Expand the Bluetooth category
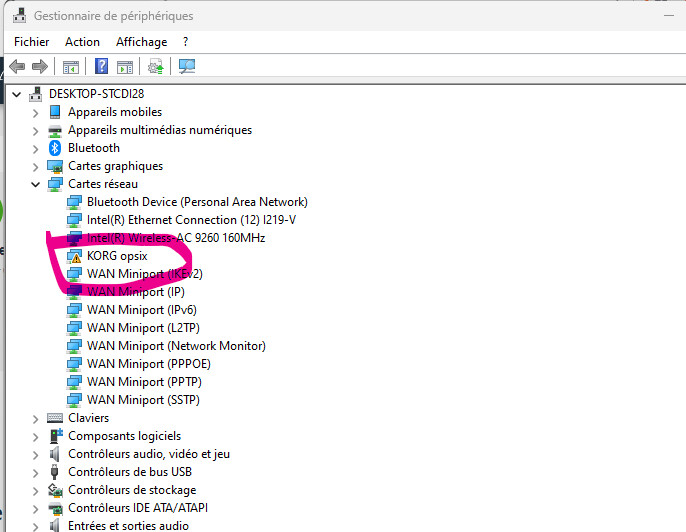 tap(35, 149)
